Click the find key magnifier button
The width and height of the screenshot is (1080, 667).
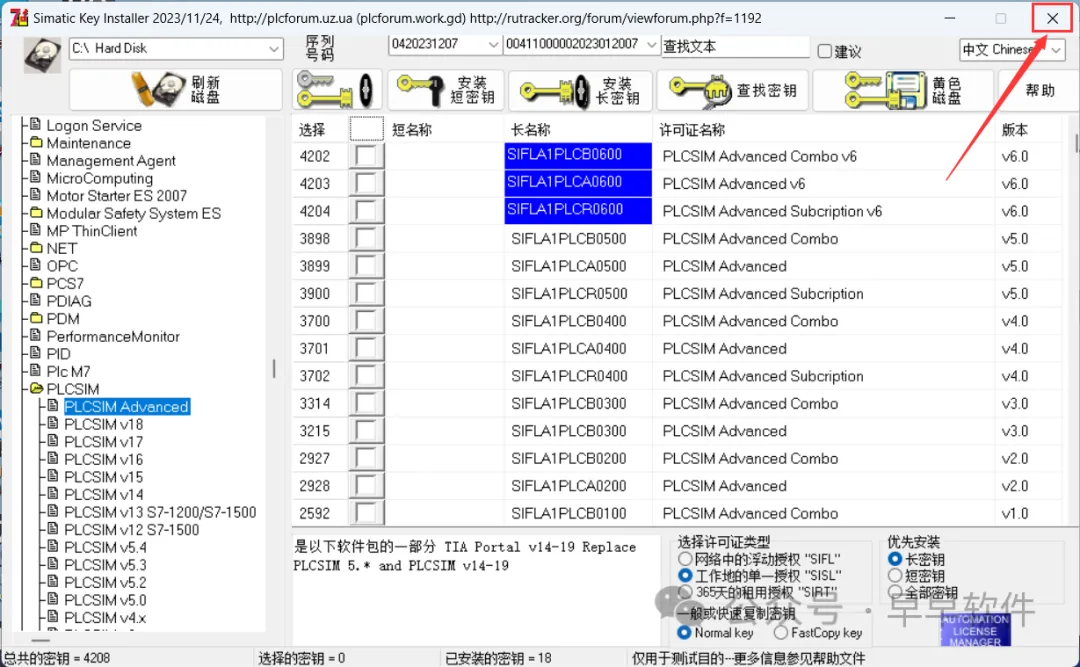point(734,90)
